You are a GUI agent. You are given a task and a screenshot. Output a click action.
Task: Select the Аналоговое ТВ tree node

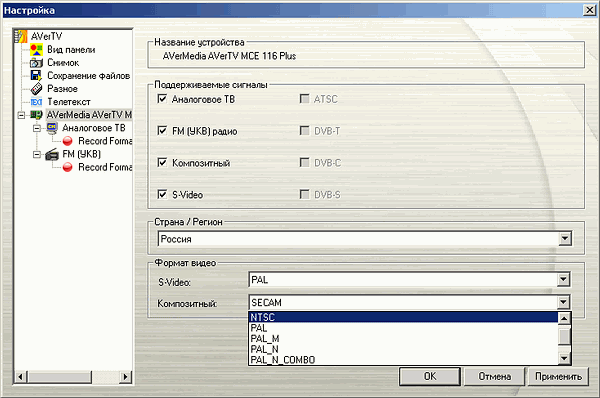(94, 128)
